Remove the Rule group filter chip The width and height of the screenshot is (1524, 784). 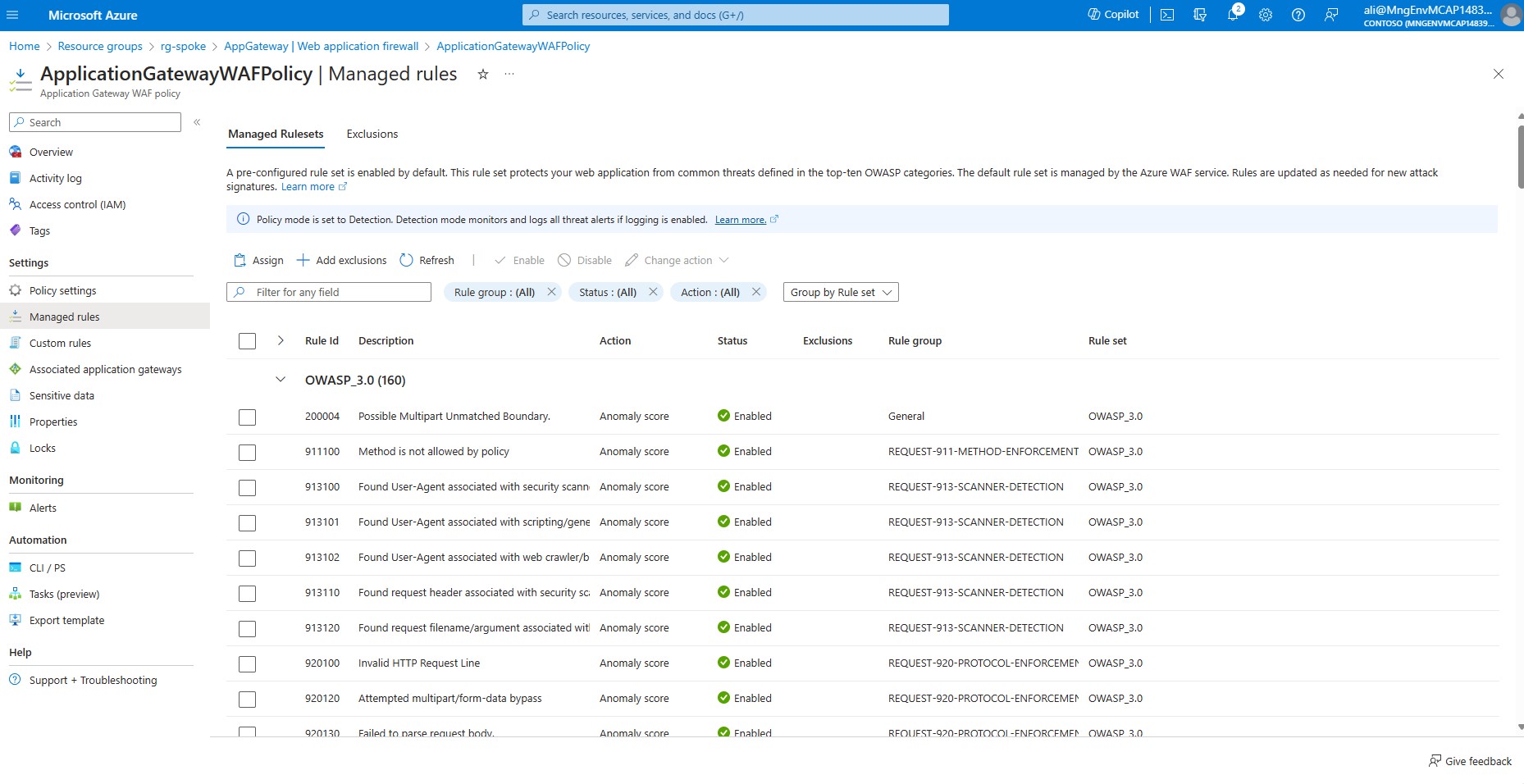(551, 292)
